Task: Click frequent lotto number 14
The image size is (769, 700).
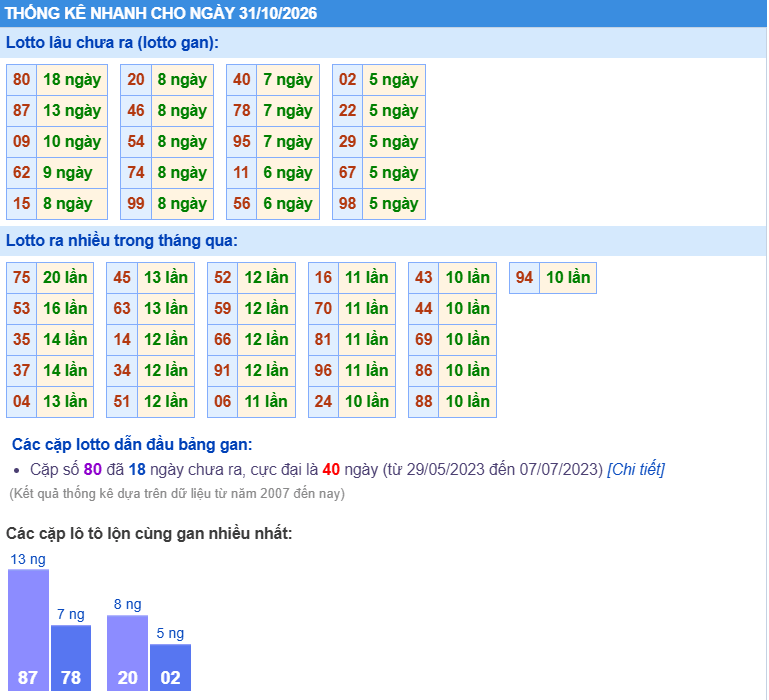Action: (122, 339)
